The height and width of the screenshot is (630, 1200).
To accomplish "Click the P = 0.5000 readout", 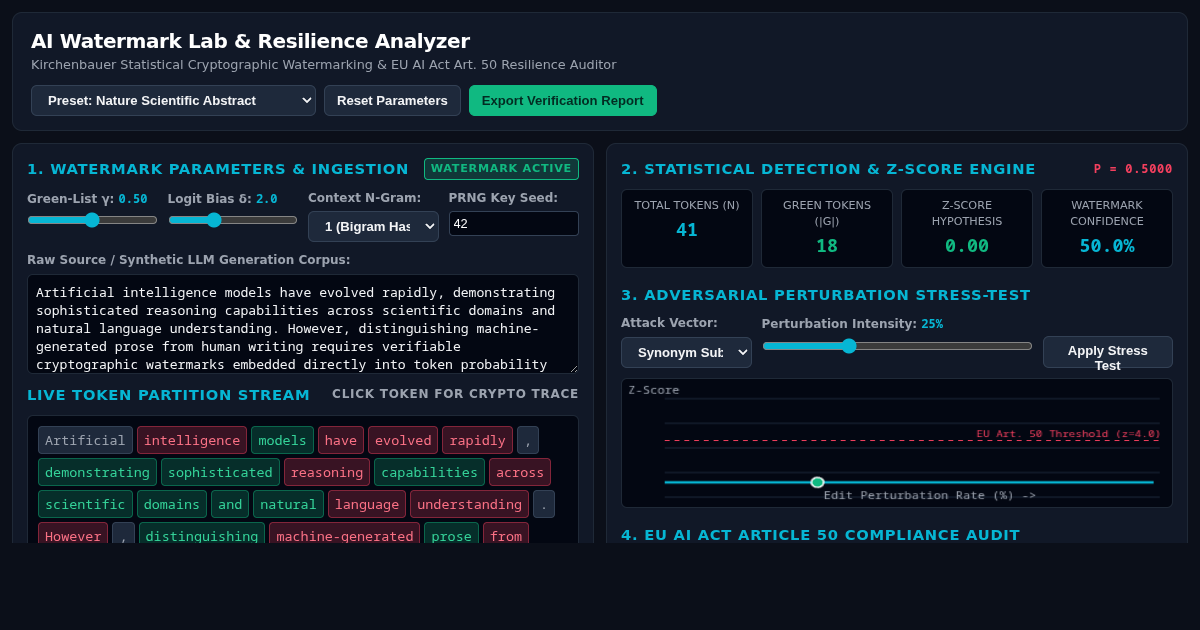I will 1133,169.
